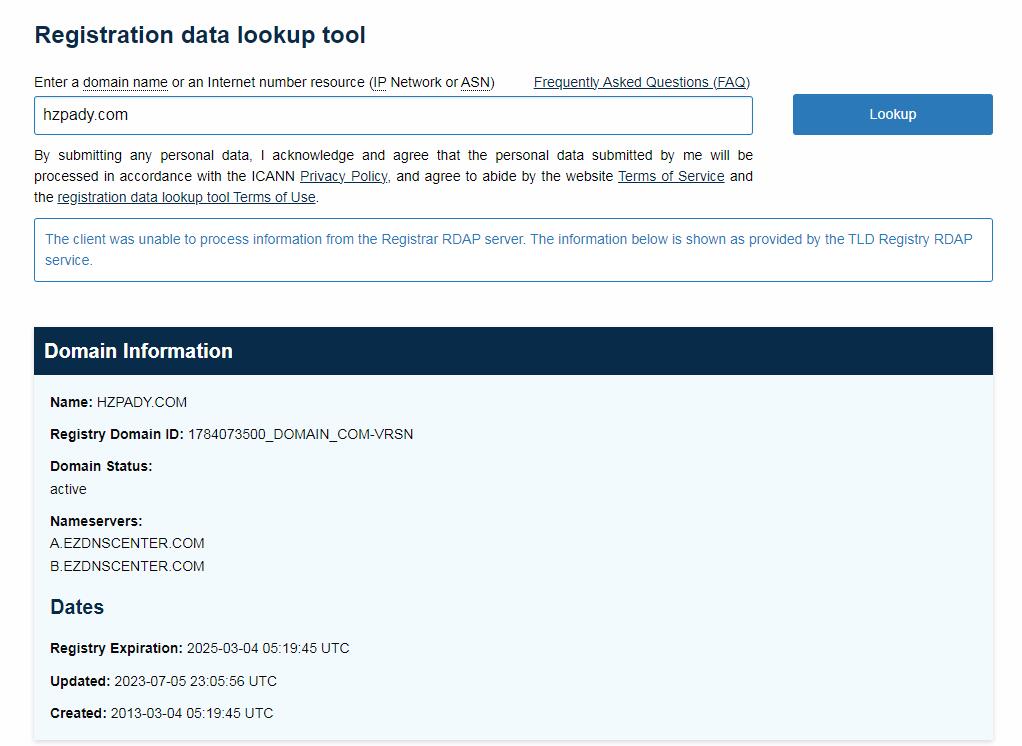1022x746 pixels.
Task: Click the "active" domain status text
Action: tap(68, 489)
